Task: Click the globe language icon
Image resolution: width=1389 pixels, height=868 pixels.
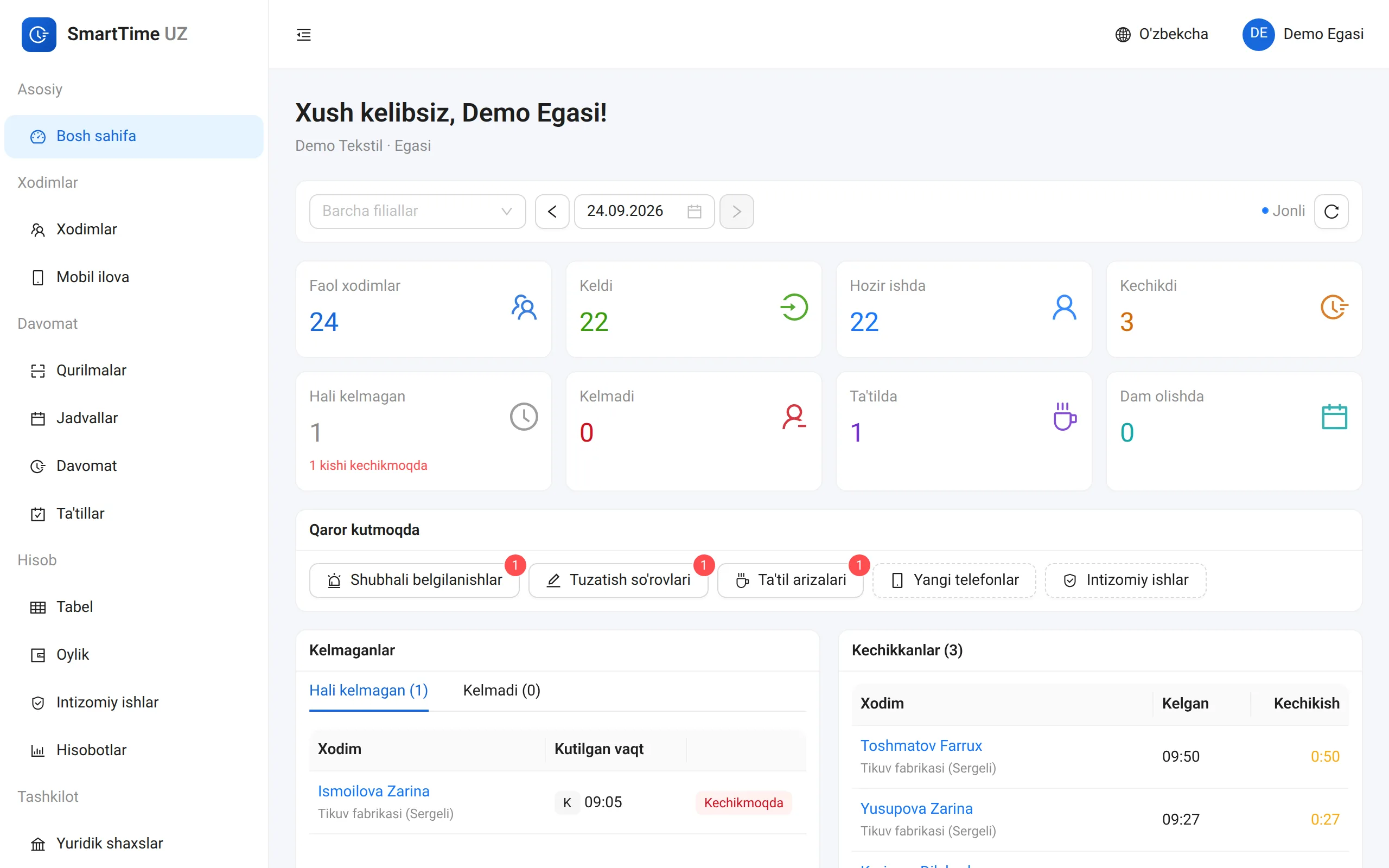Action: [1123, 34]
